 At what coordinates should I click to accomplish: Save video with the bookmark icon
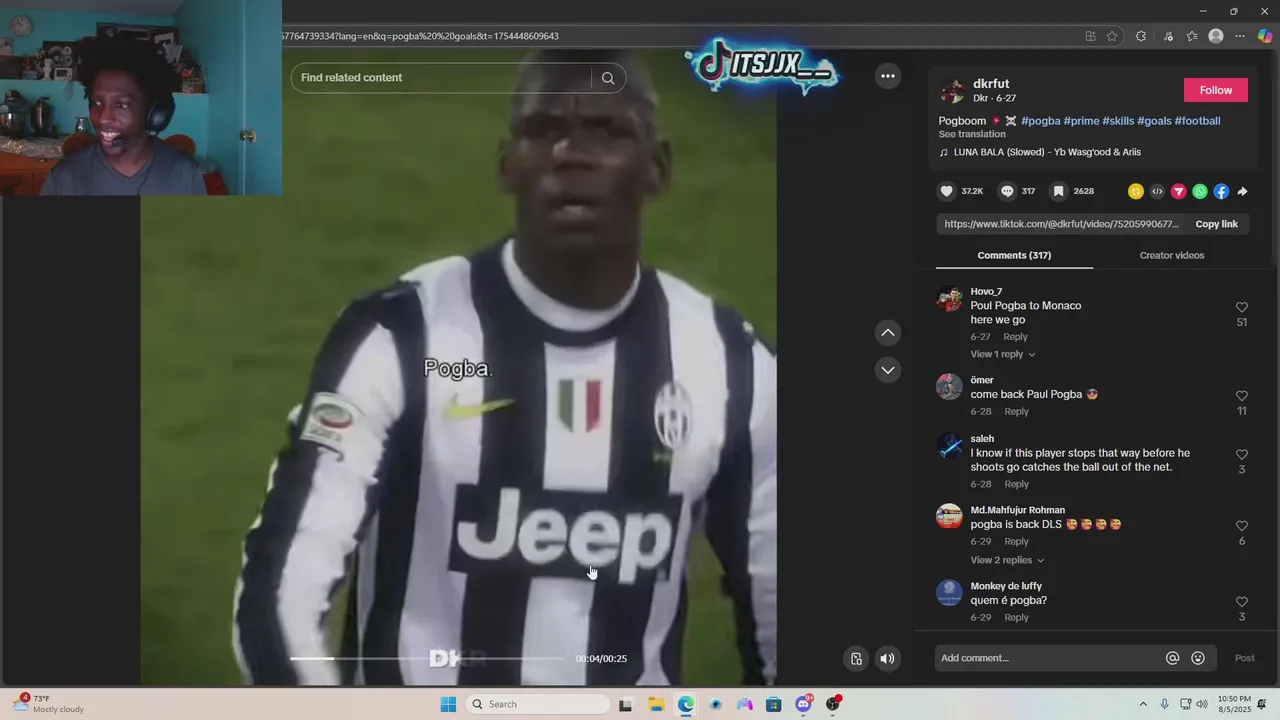click(1058, 191)
